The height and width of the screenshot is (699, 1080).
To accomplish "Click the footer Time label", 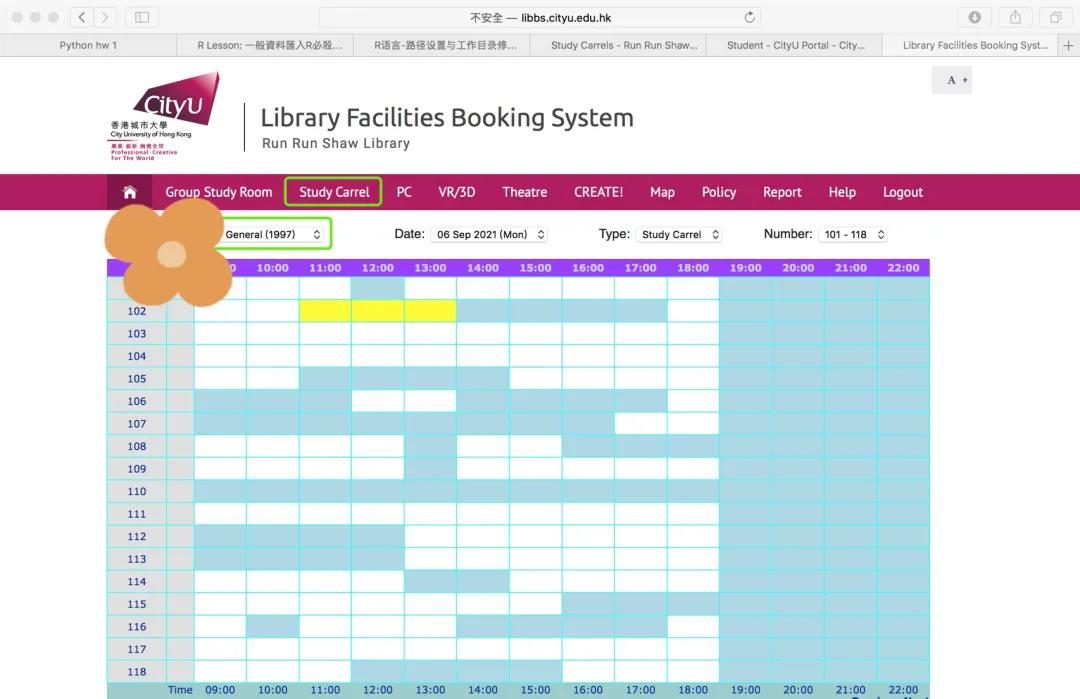I will (x=180, y=689).
